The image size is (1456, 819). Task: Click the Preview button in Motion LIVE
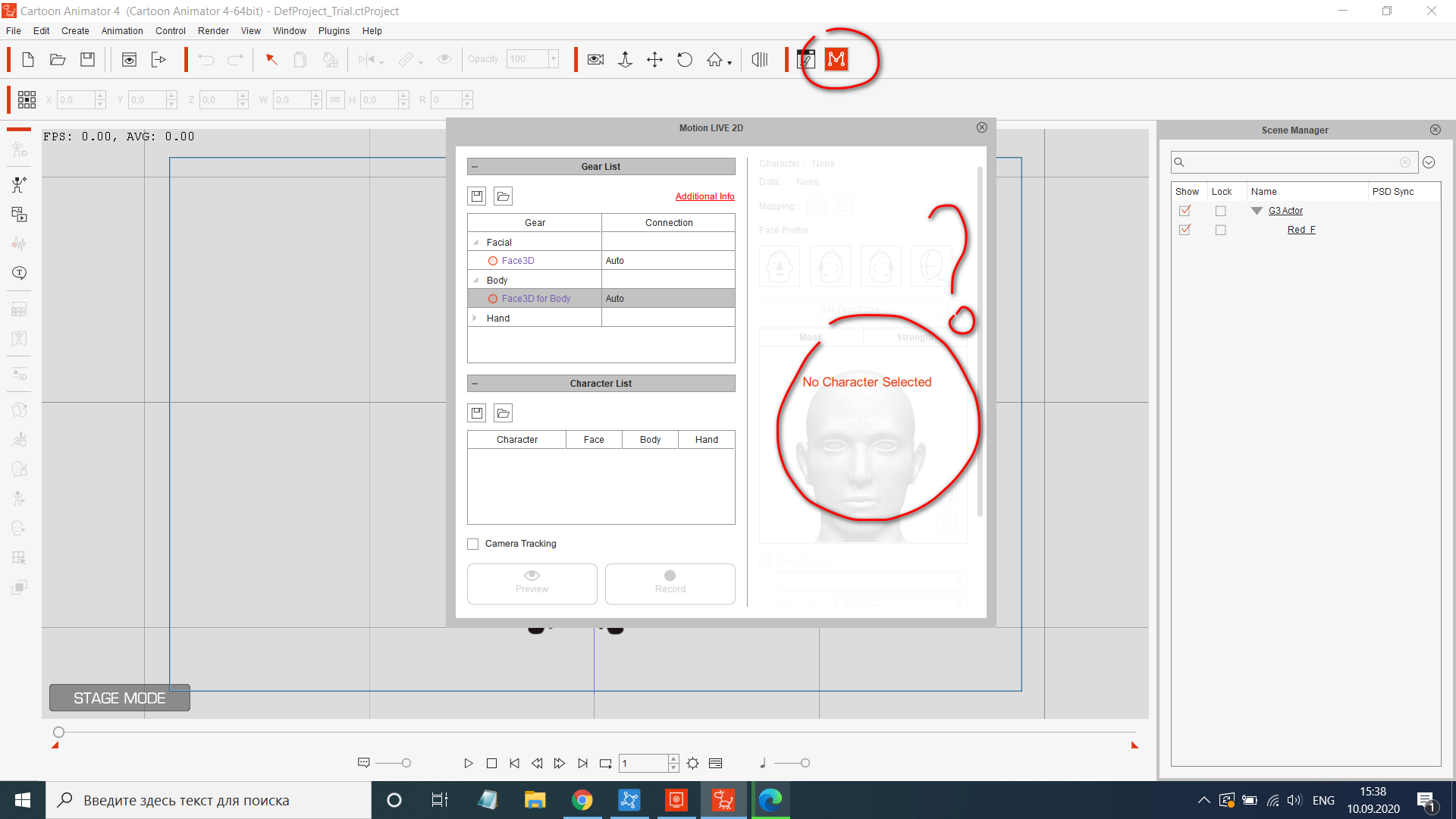pyautogui.click(x=532, y=584)
